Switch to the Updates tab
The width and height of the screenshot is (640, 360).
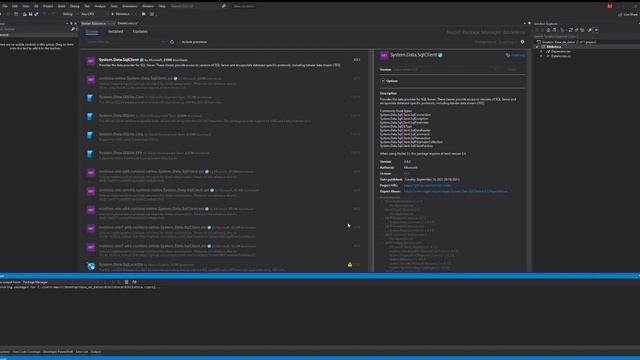coord(140,31)
